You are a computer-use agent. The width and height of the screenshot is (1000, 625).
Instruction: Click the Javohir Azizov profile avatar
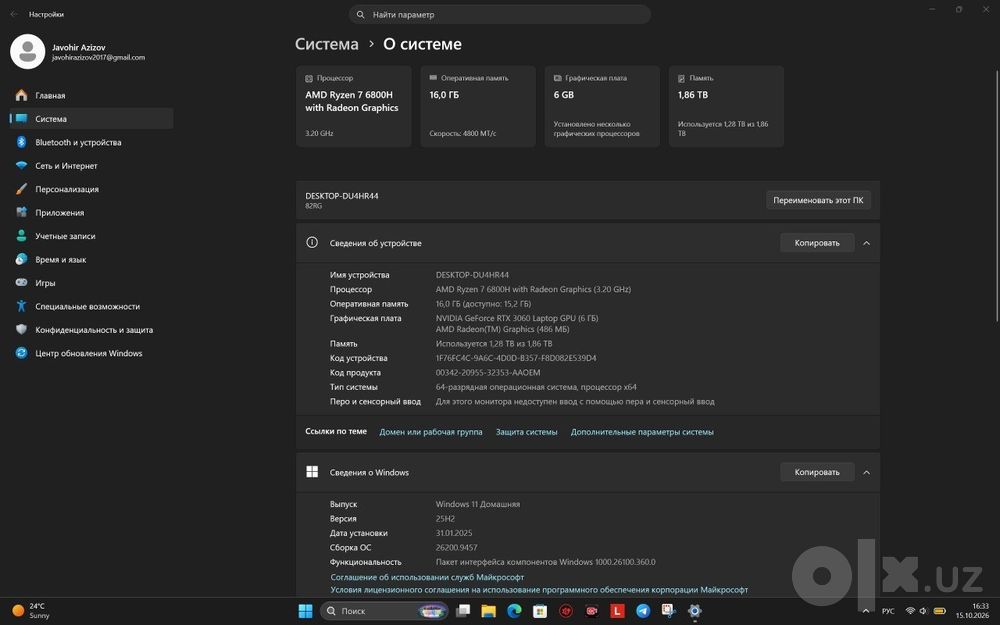point(27,52)
